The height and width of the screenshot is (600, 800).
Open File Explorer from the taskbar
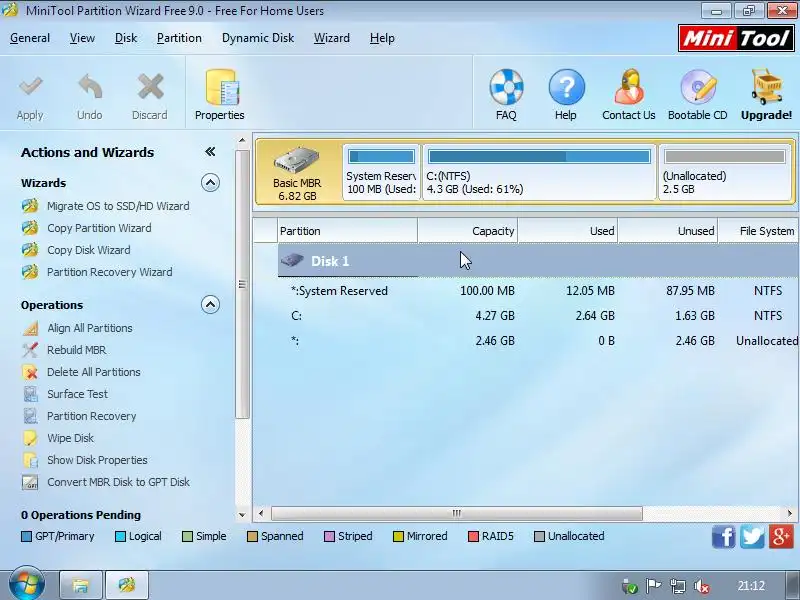tap(81, 585)
